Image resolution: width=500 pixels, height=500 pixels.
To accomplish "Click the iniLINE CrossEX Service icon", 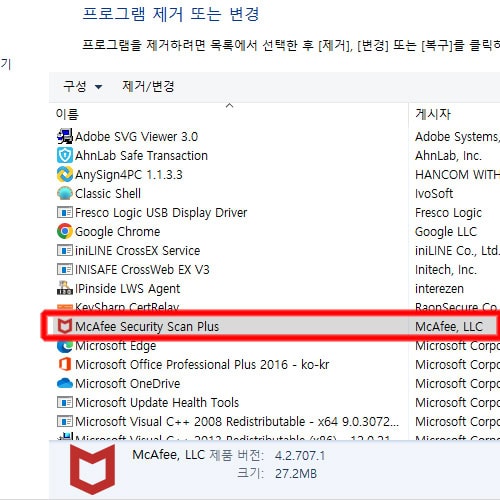I will 65,250.
